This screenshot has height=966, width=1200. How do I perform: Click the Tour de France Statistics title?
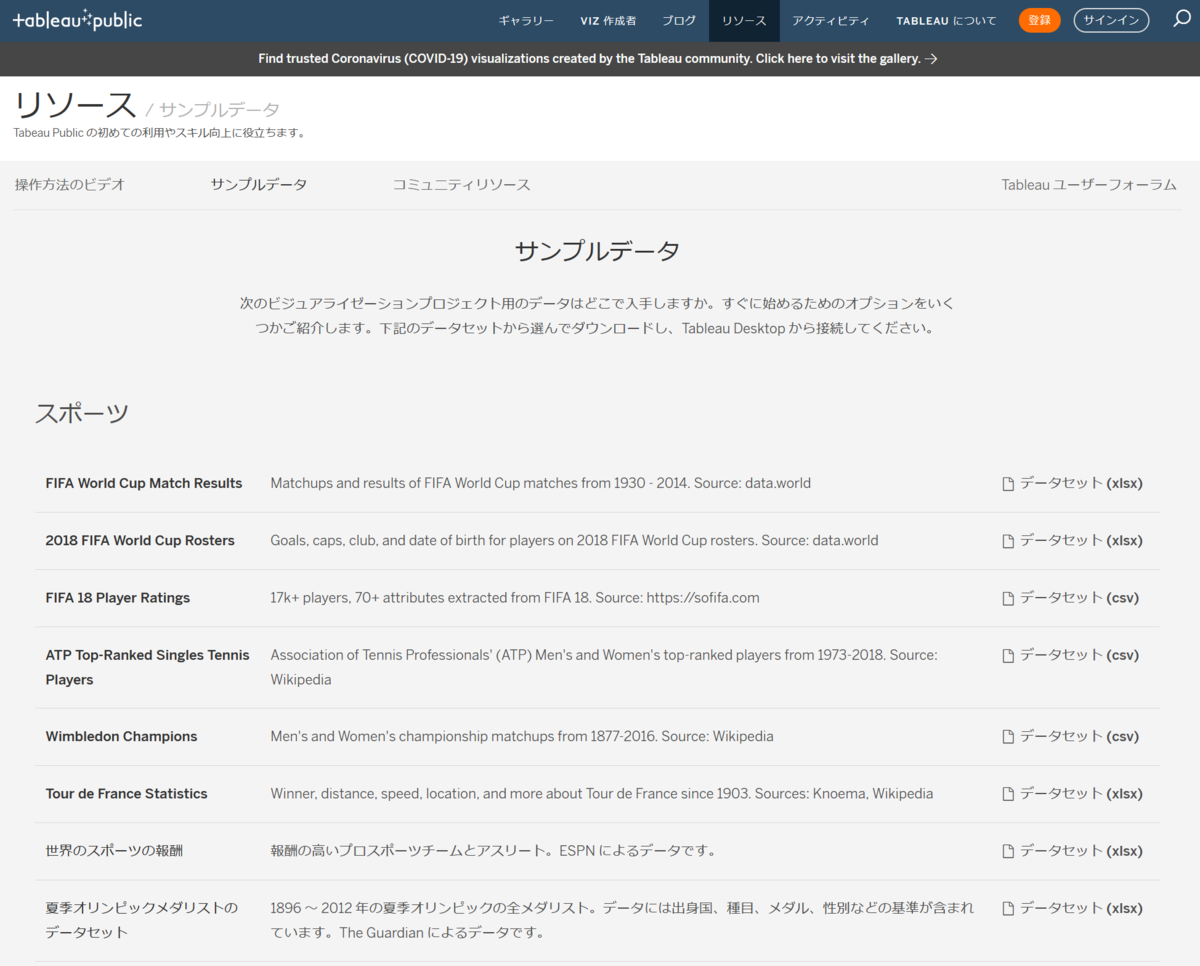[126, 794]
